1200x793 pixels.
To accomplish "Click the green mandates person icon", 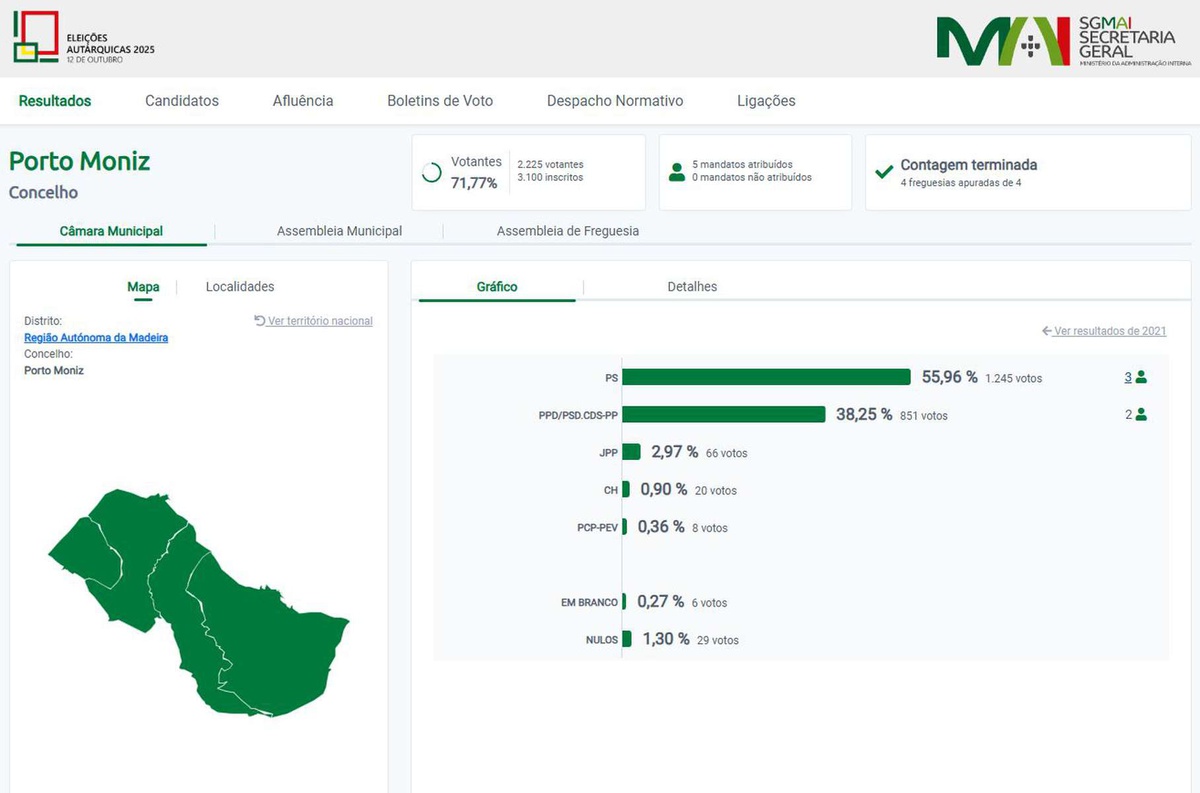I will [x=677, y=171].
